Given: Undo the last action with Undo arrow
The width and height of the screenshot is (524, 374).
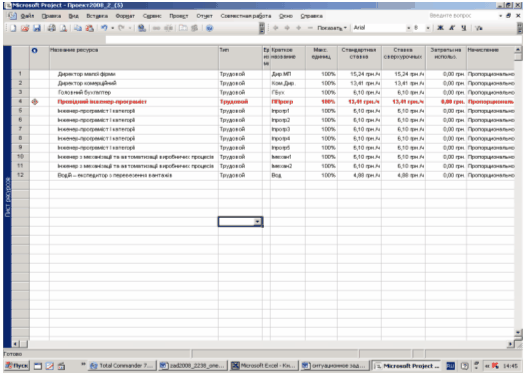Looking at the screenshot, I should click(104, 28).
